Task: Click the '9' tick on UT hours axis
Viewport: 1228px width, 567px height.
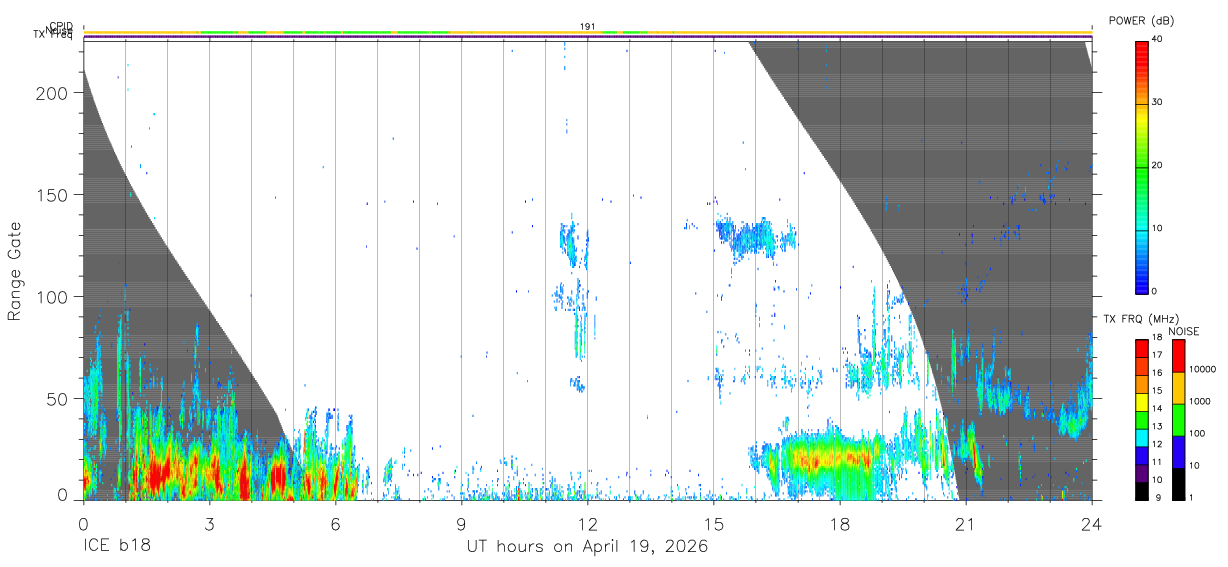Action: (461, 523)
